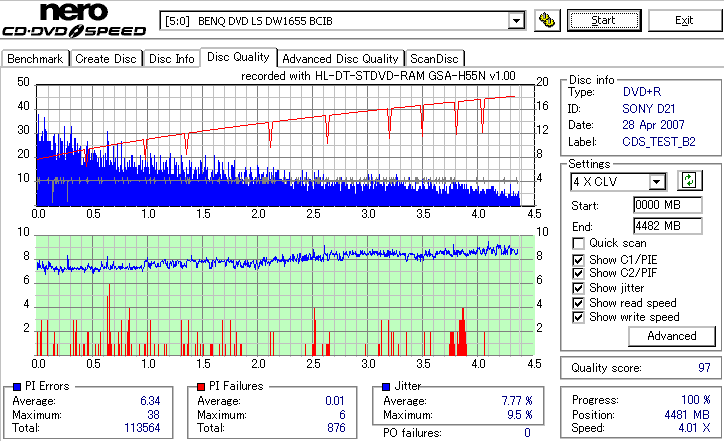Screen dimensions: 724x441
Task: Open the ScanDisc tab
Action: (434, 59)
